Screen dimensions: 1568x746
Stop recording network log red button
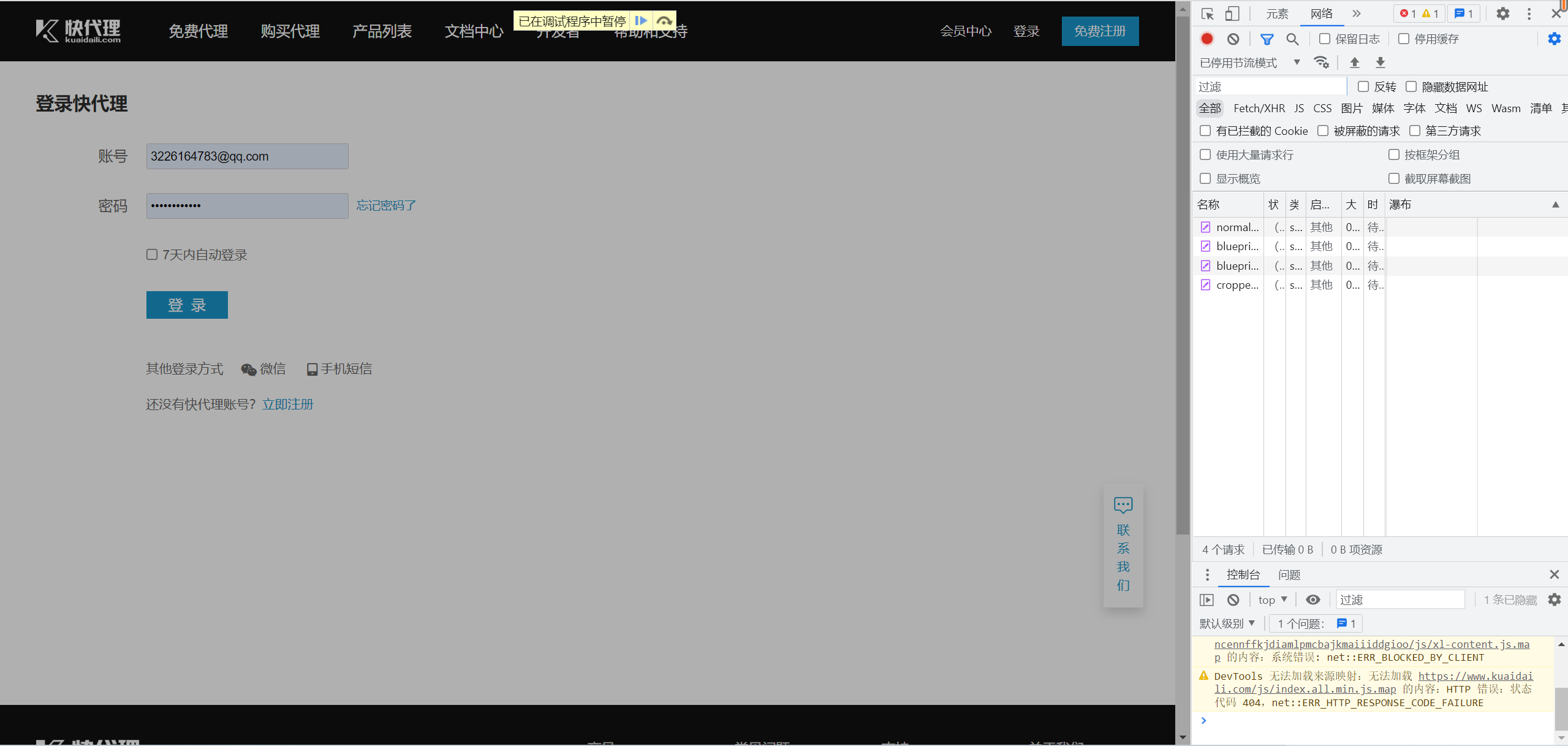pyautogui.click(x=1207, y=39)
